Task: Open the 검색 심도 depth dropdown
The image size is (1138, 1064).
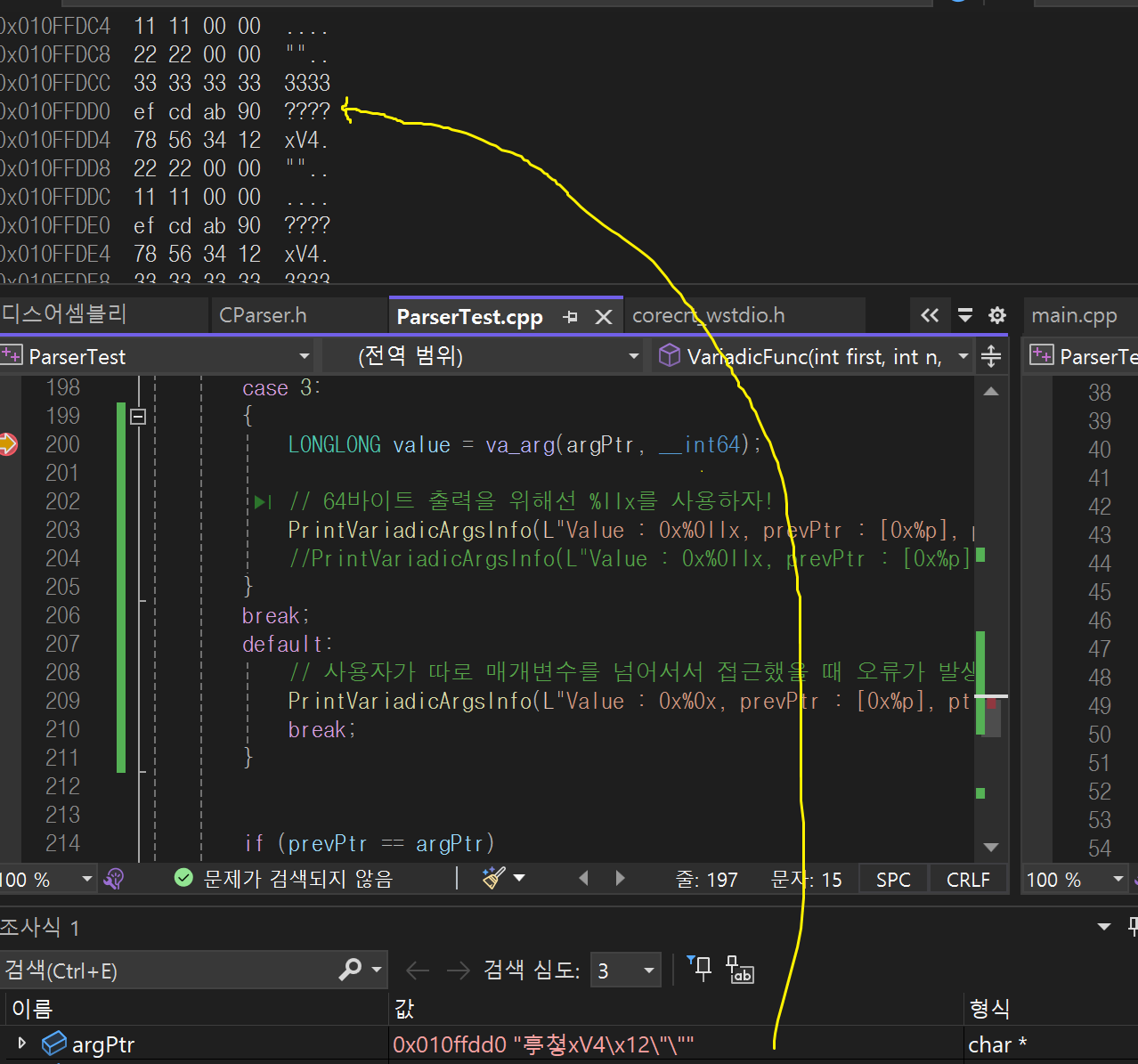Action: pos(627,971)
